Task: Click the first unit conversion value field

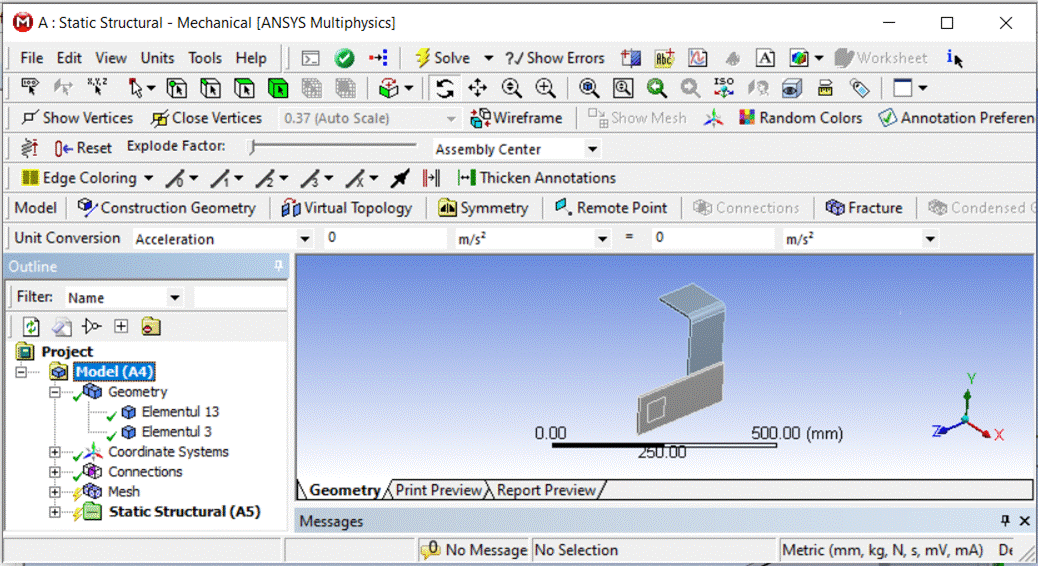Action: pos(385,238)
